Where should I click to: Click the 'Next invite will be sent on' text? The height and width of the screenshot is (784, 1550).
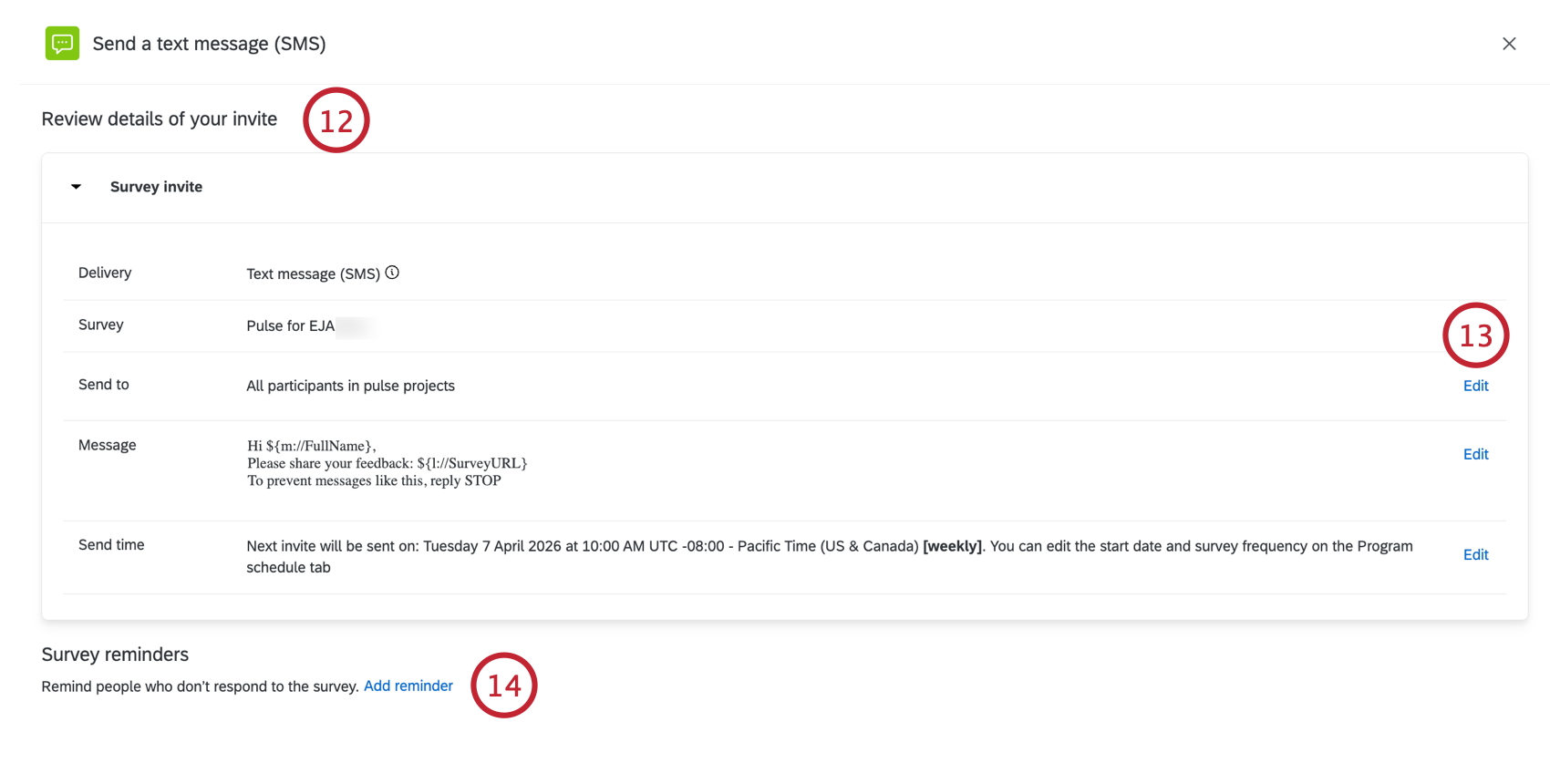pyautogui.click(x=830, y=556)
